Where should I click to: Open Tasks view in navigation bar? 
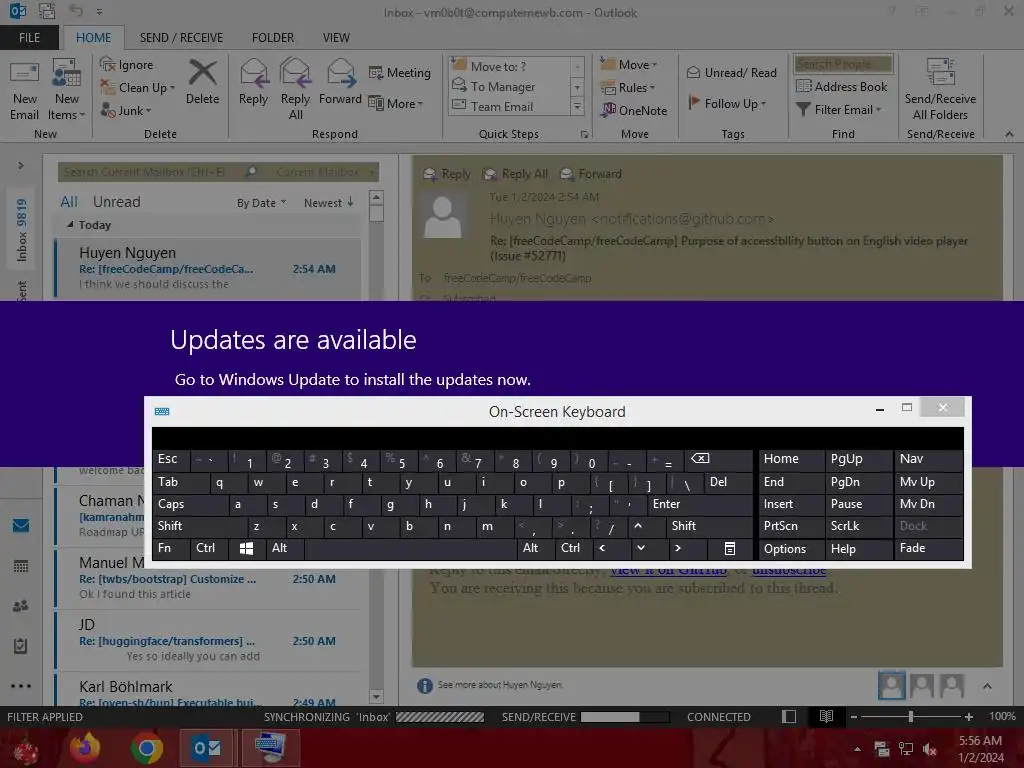(21, 646)
